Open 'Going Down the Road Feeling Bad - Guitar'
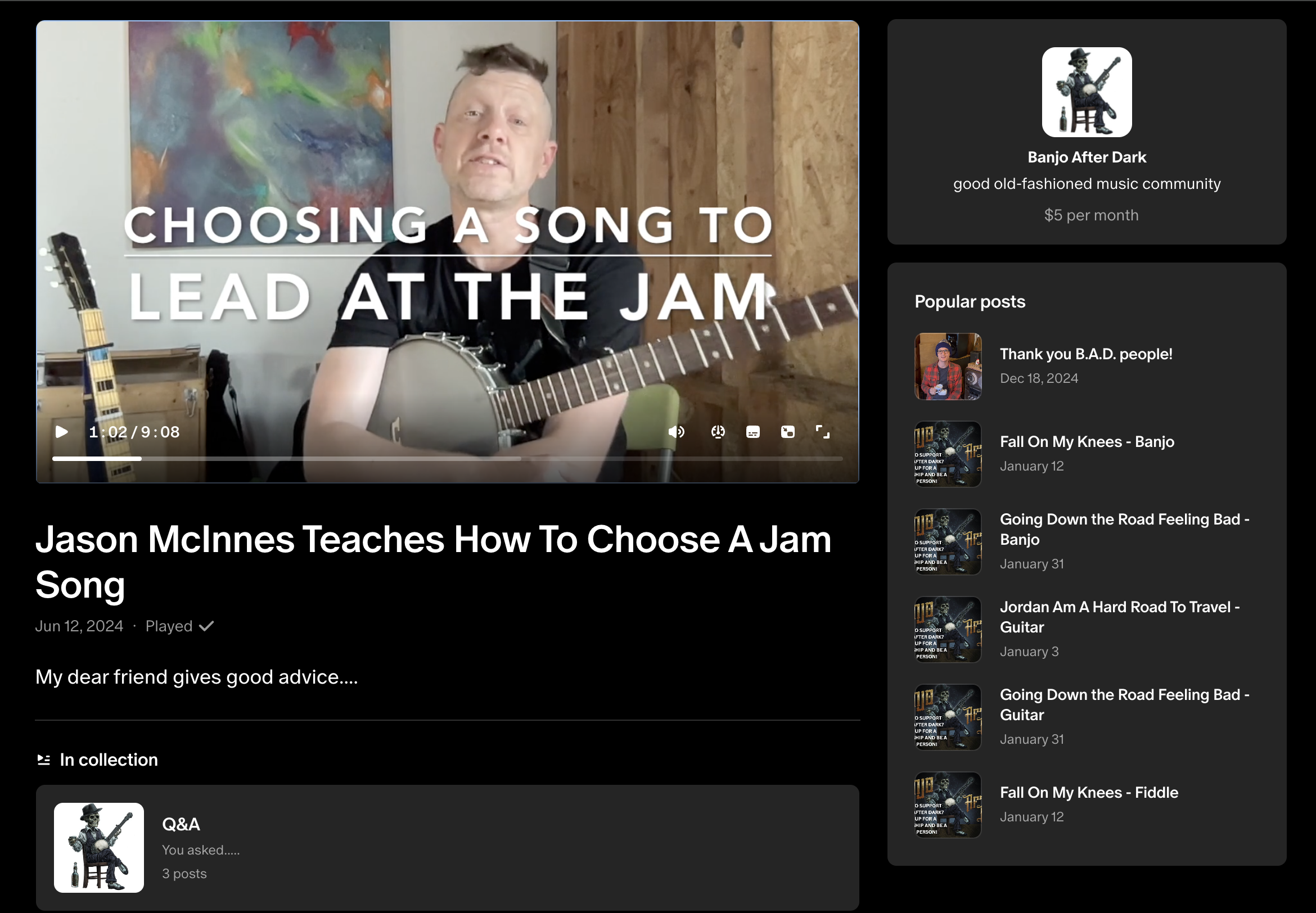 (x=1124, y=705)
